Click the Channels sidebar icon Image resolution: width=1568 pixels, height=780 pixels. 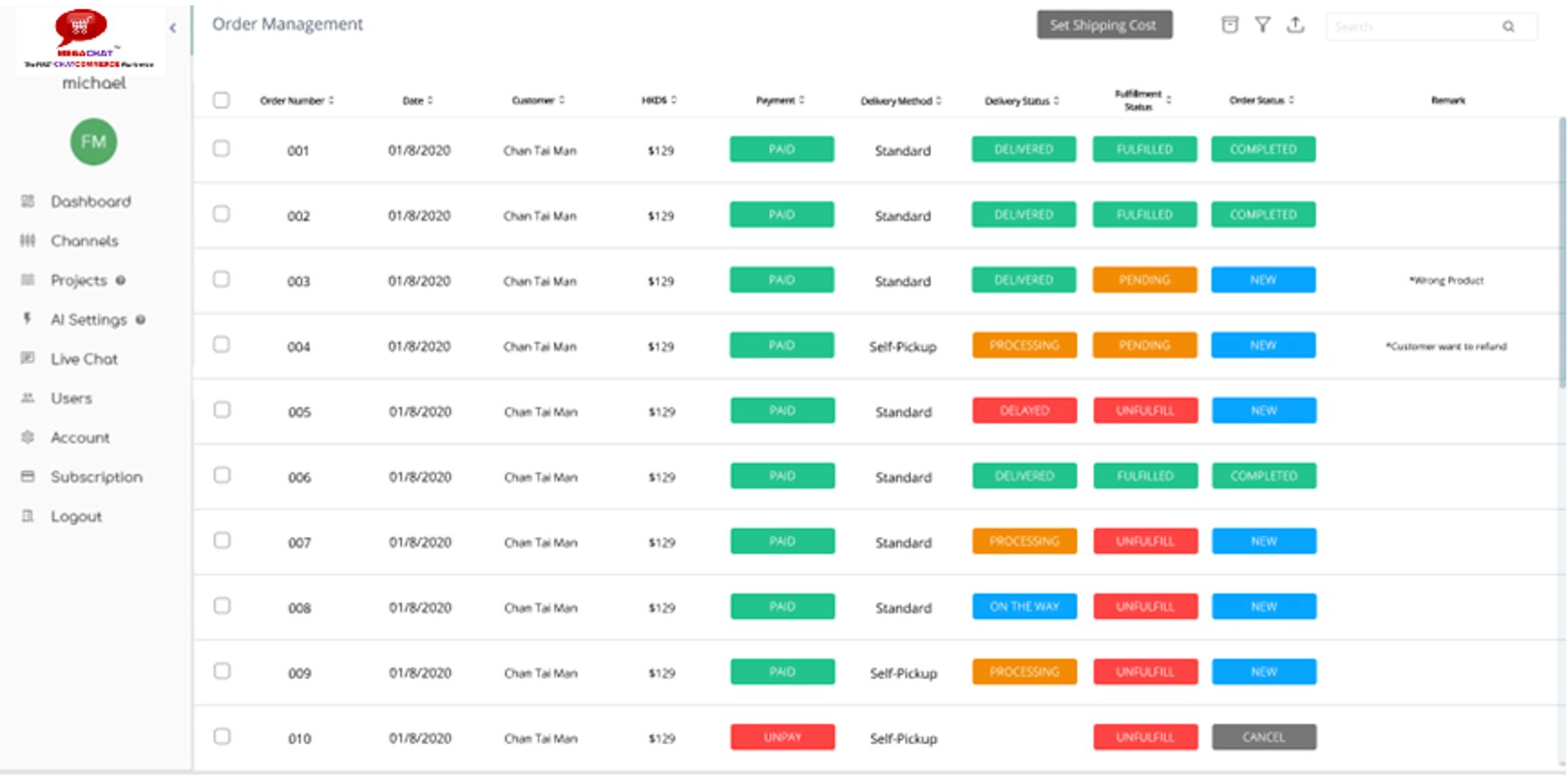28,241
